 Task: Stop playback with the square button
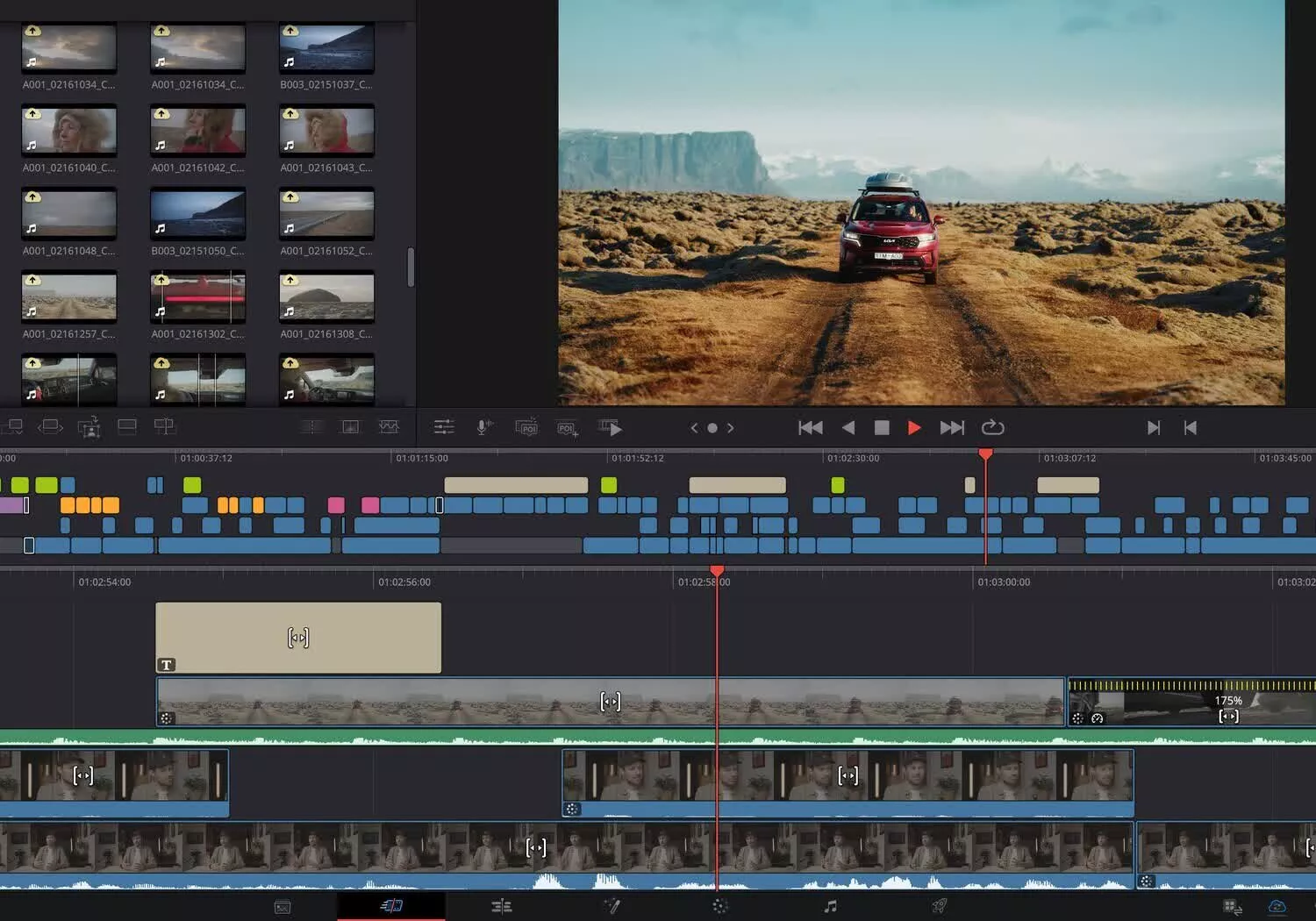click(x=882, y=427)
